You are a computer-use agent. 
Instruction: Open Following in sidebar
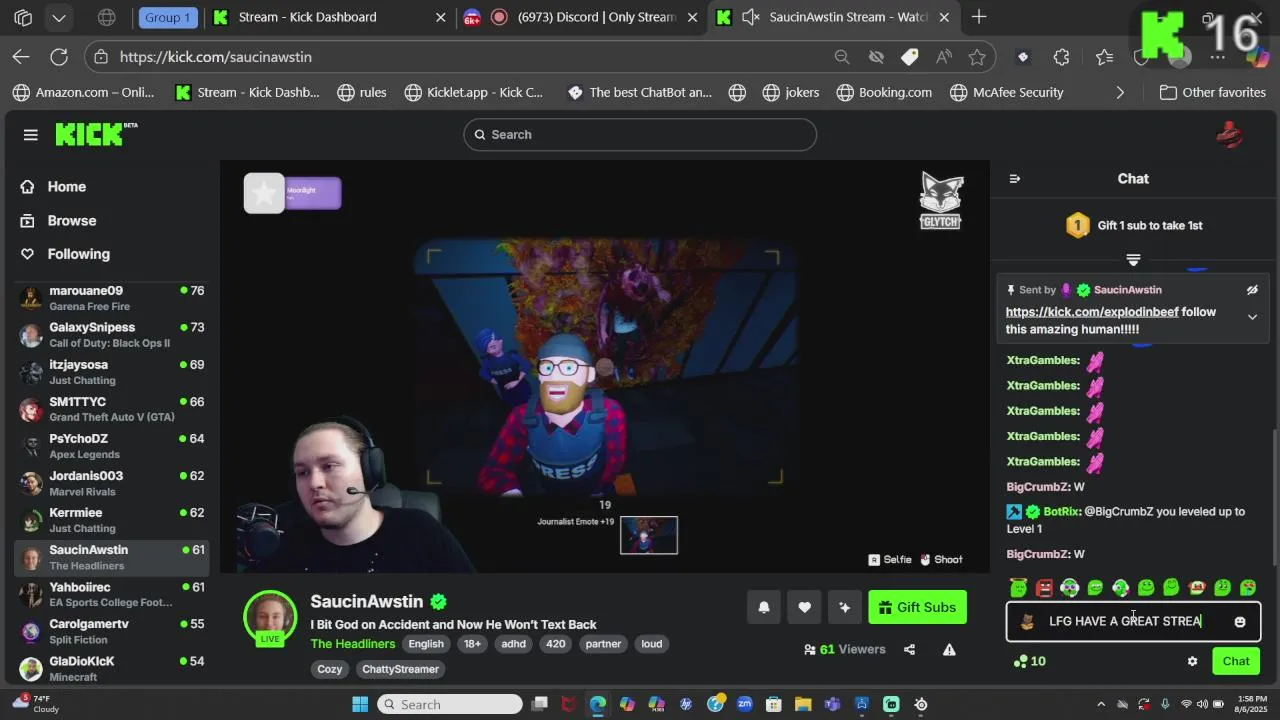(78, 254)
